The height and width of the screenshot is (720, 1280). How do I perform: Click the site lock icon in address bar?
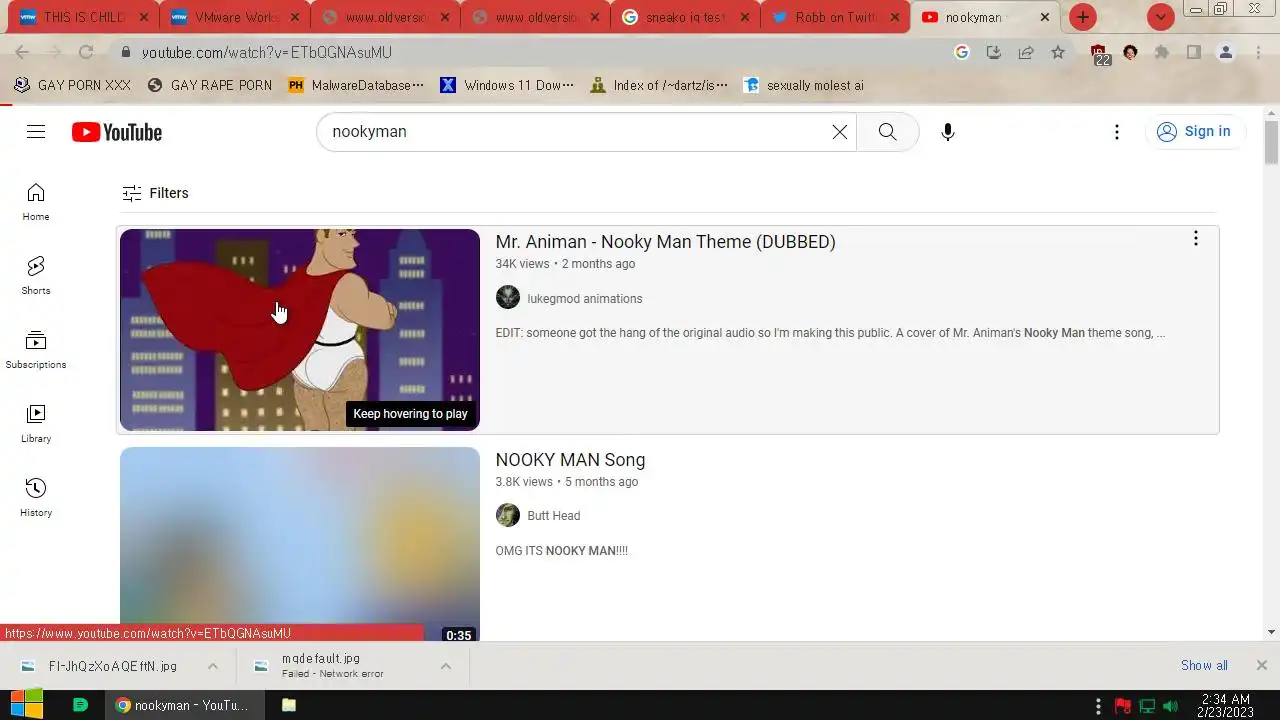tap(126, 52)
